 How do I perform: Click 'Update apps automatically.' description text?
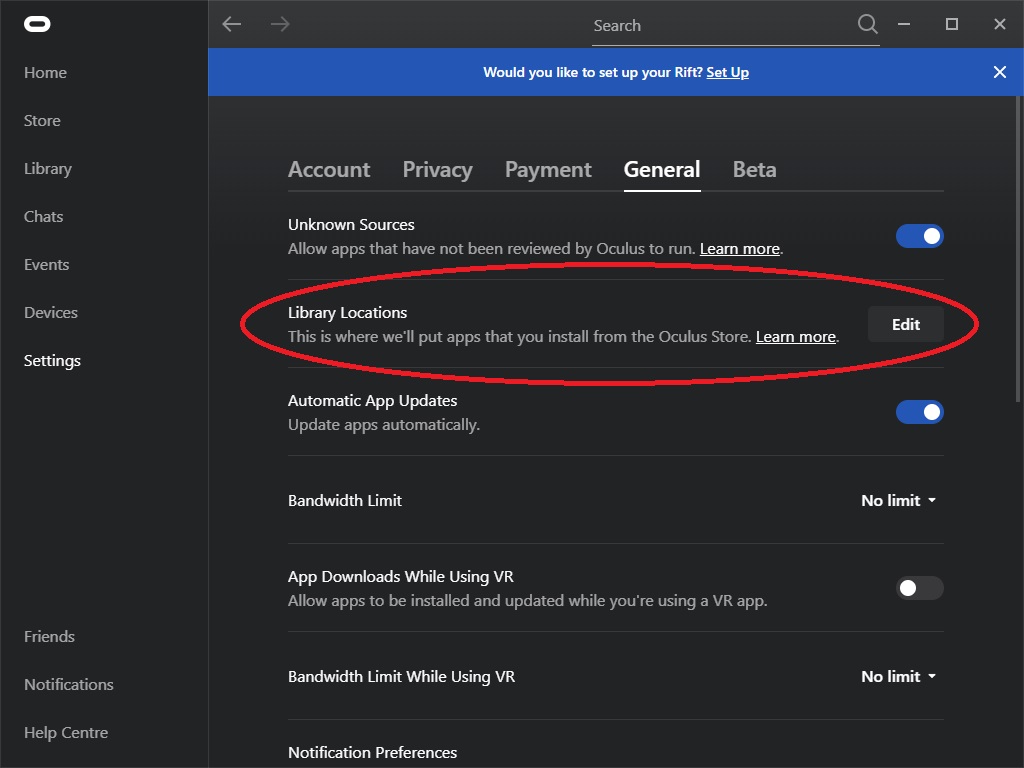tap(384, 425)
